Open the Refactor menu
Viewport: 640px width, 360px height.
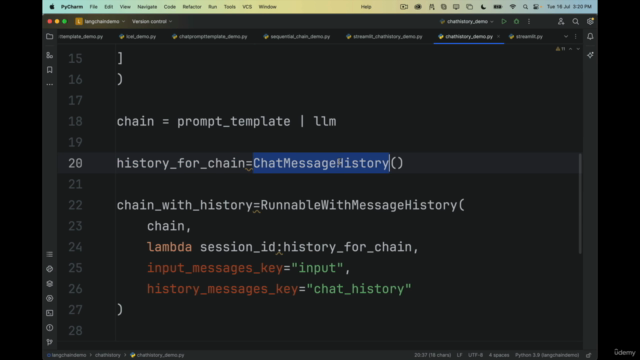(192, 7)
